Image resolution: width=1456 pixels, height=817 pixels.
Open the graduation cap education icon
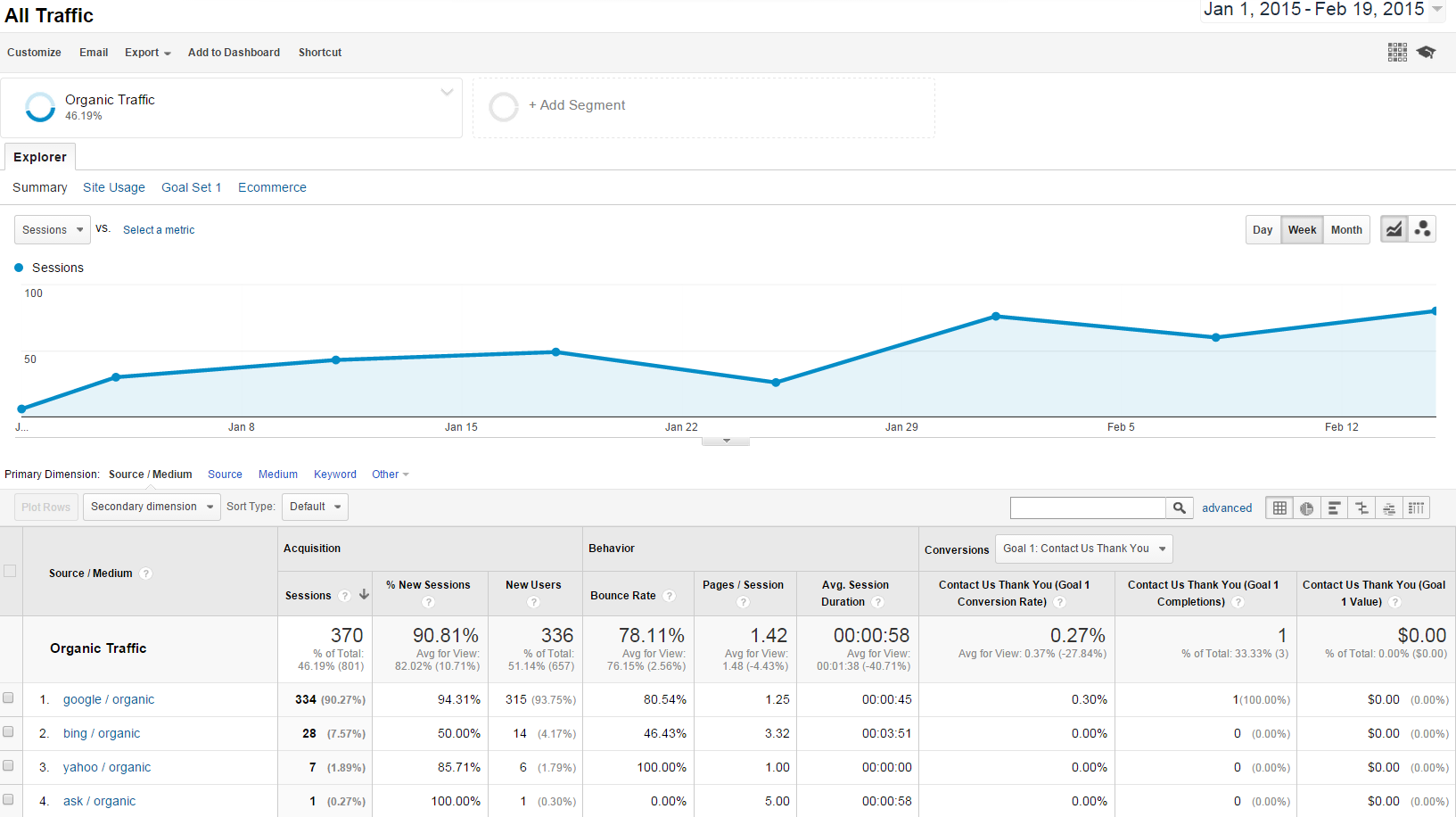(x=1426, y=53)
